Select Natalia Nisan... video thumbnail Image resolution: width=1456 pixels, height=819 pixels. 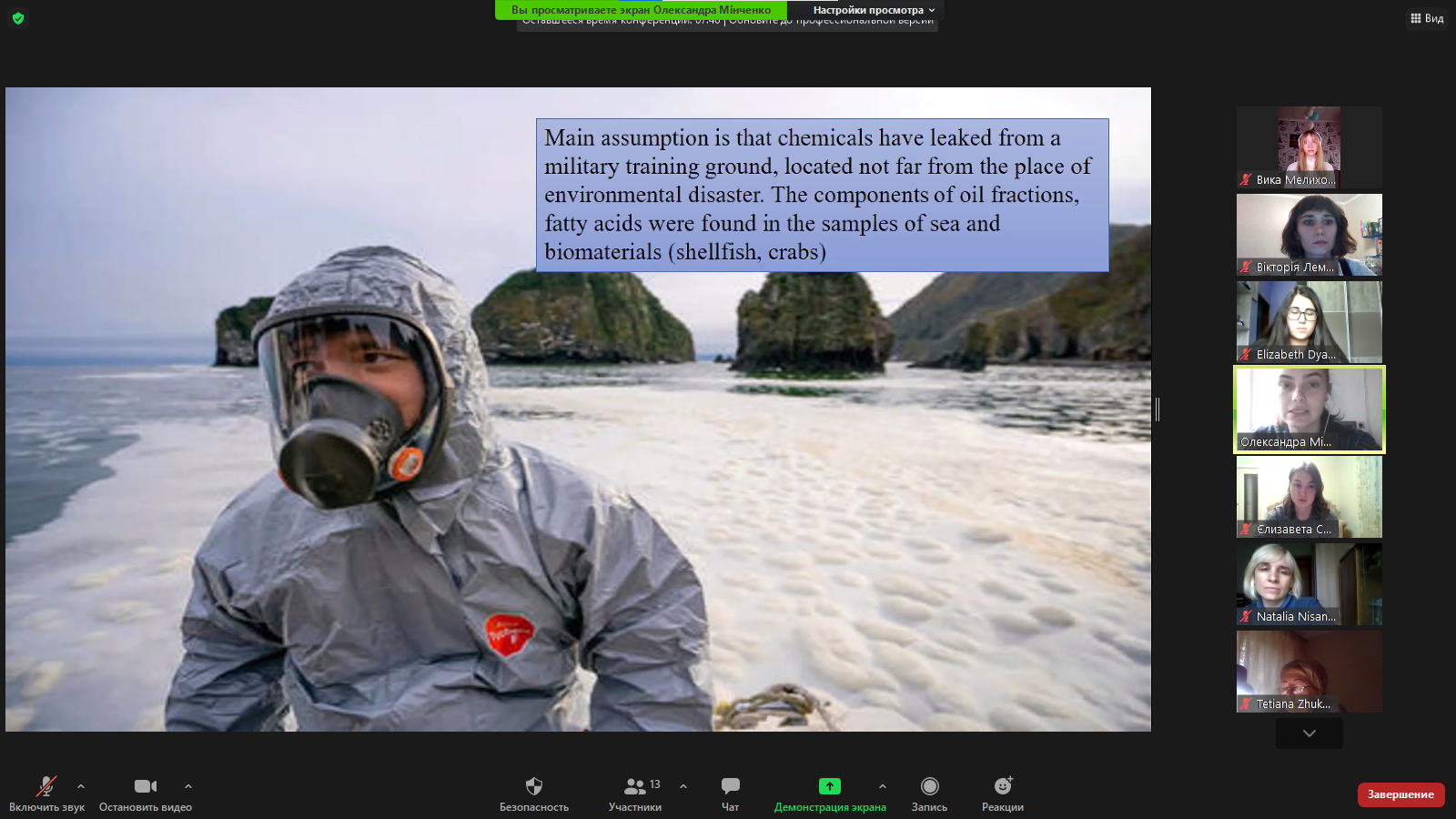[x=1309, y=584]
